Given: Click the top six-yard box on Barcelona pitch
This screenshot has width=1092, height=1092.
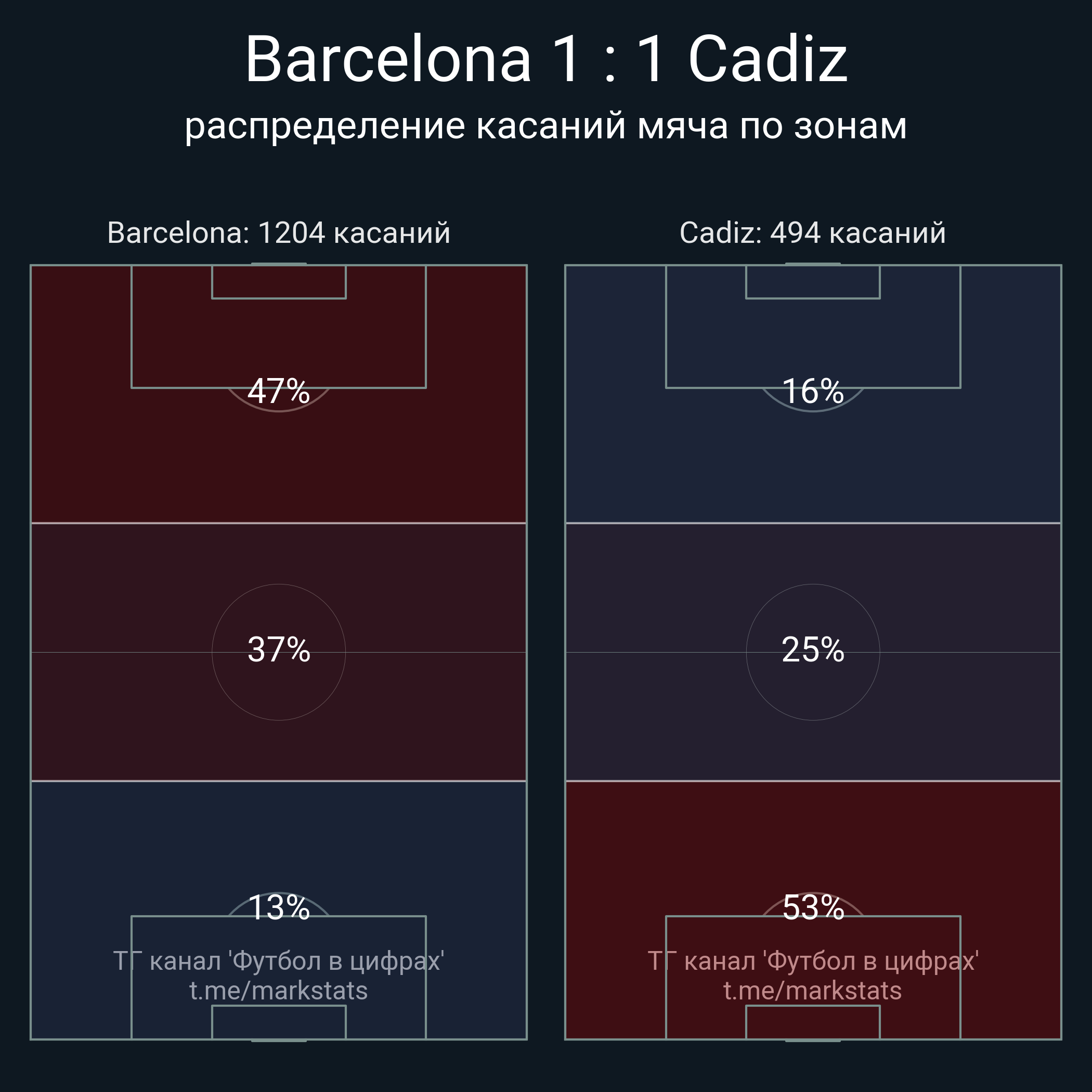Looking at the screenshot, I should click(x=279, y=282).
